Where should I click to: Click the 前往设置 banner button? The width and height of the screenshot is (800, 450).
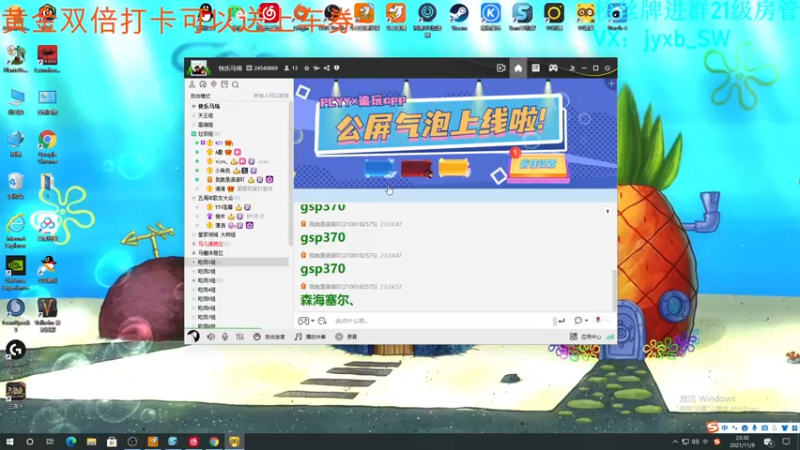[x=537, y=165]
